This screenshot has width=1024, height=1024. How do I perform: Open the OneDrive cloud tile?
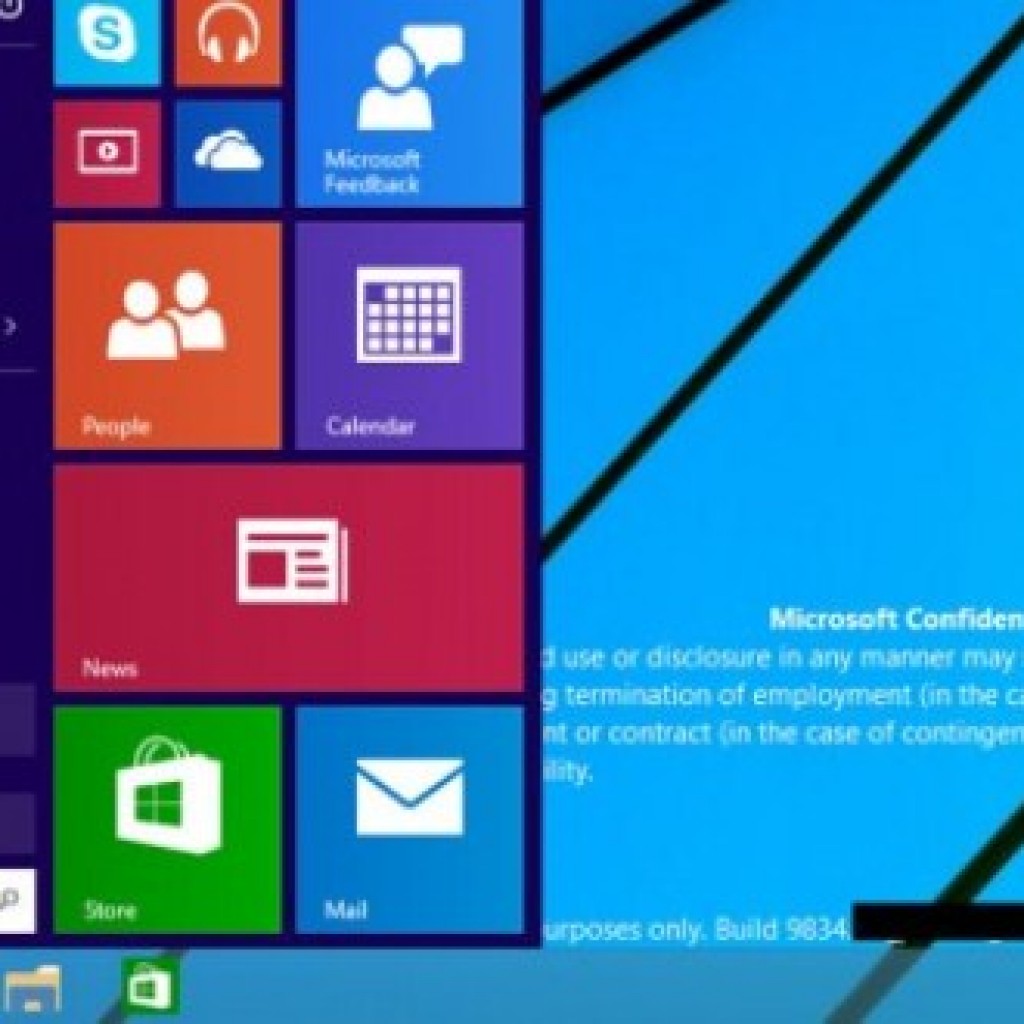click(229, 153)
